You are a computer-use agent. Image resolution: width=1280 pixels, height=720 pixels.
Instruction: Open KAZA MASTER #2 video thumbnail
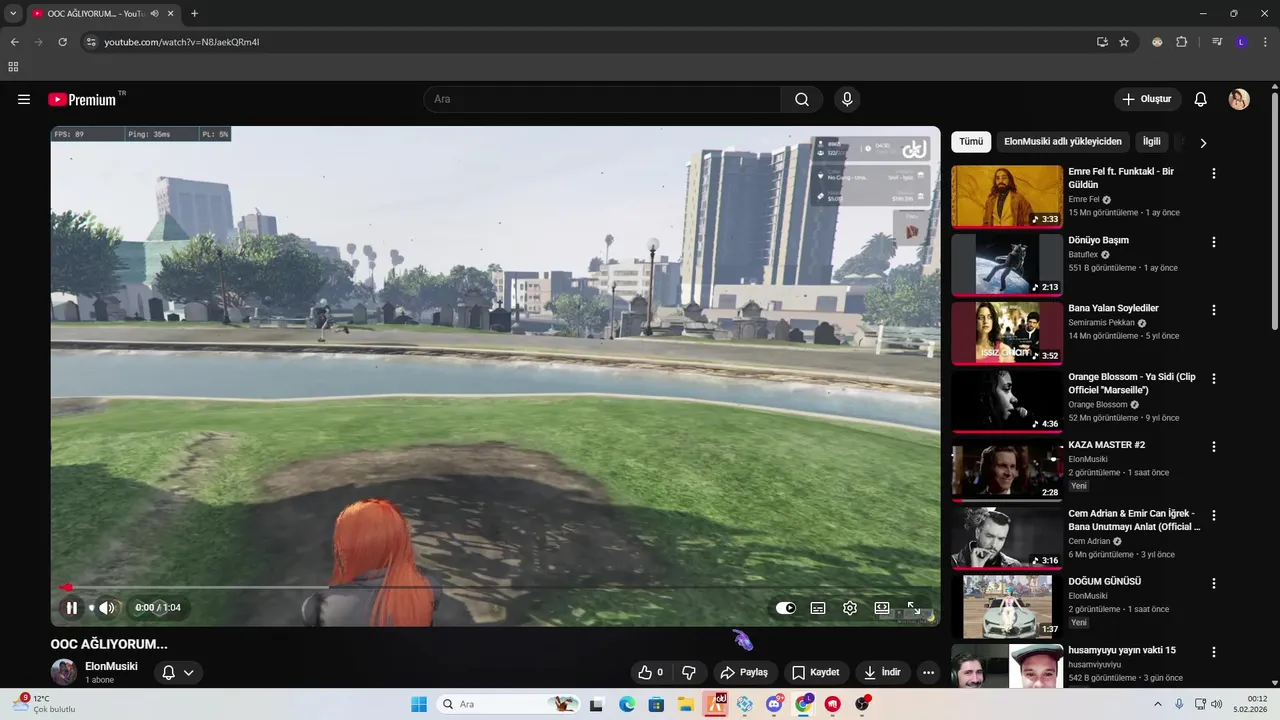(1007, 469)
